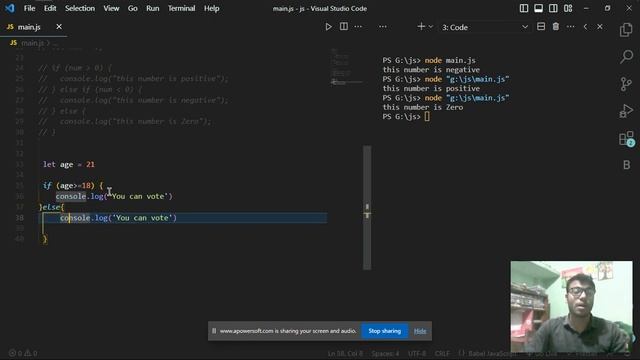640x360 pixels.
Task: Click 'this number is negative' terminal output
Action: 431,70
